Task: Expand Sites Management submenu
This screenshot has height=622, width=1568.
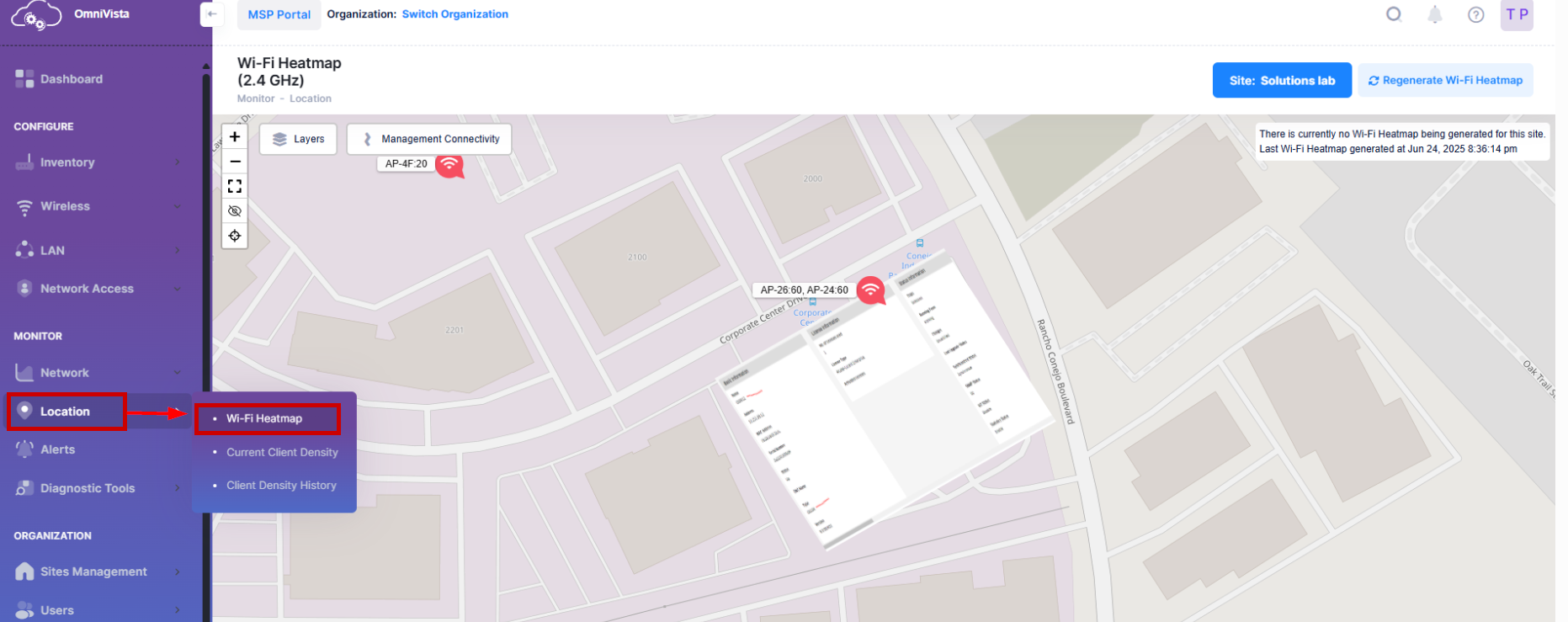Action: [x=97, y=571]
